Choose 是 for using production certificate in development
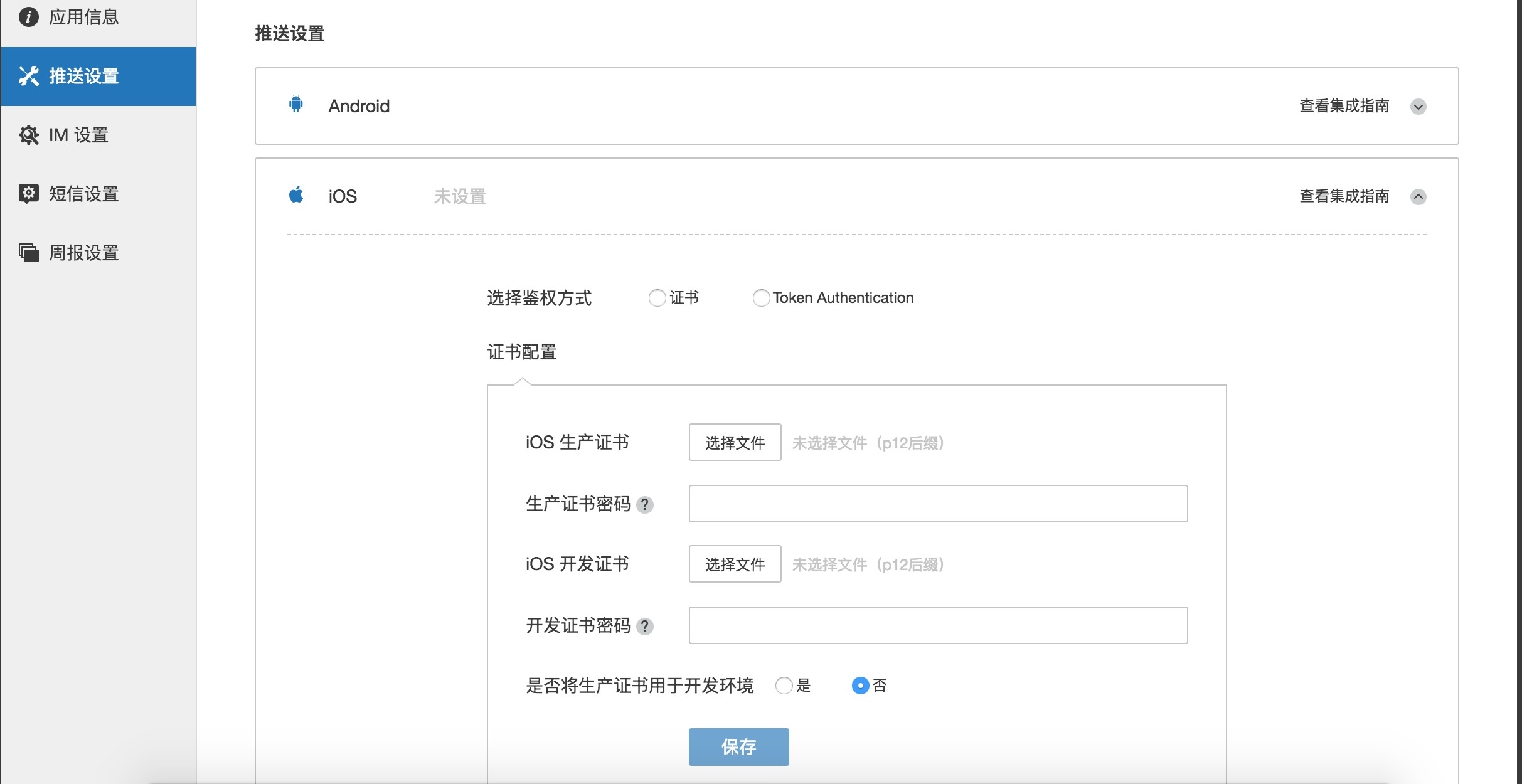 (784, 686)
